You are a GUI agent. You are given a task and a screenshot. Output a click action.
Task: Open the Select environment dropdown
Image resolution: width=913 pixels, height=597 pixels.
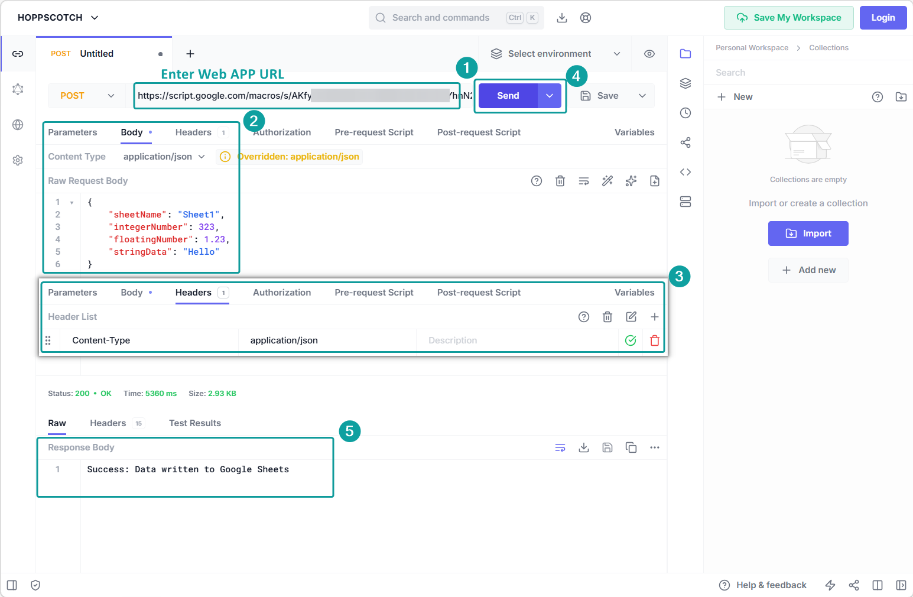555,54
